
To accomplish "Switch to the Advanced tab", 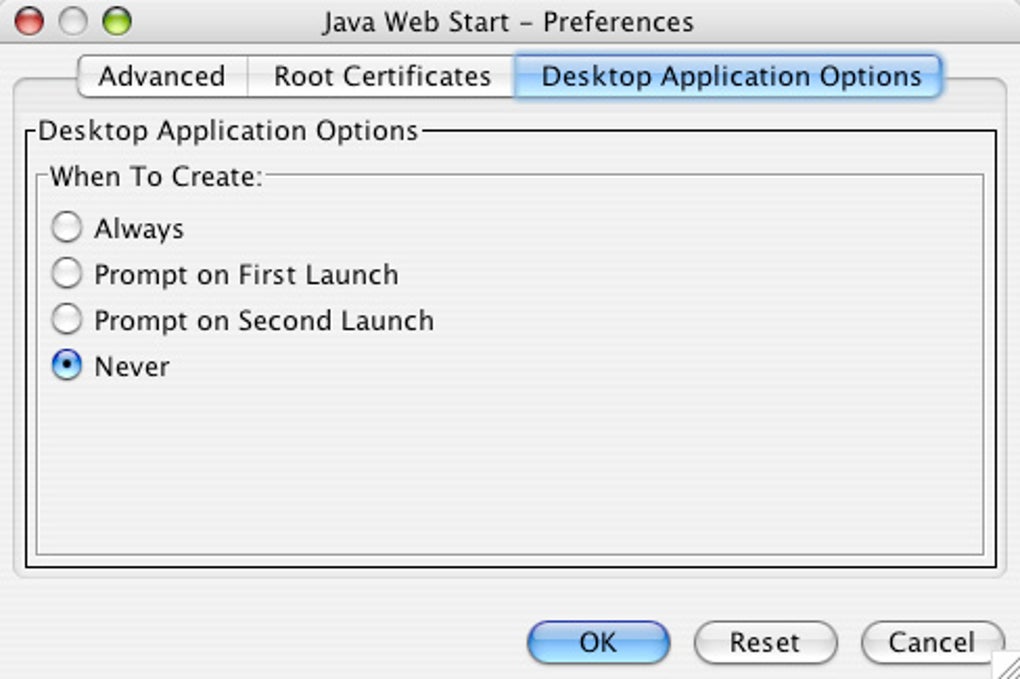I will pyautogui.click(x=161, y=77).
